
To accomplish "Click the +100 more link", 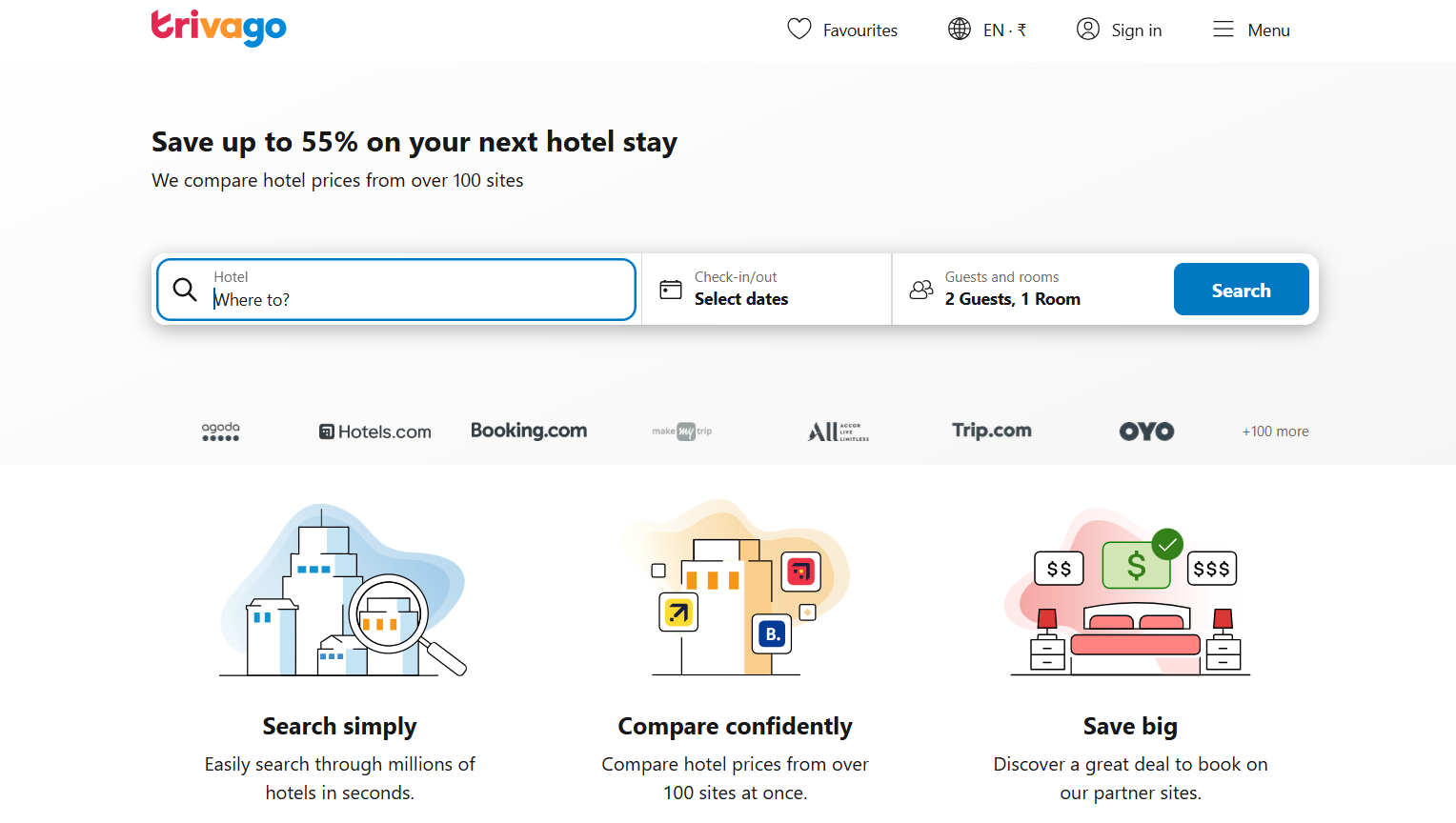I will pos(1275,431).
